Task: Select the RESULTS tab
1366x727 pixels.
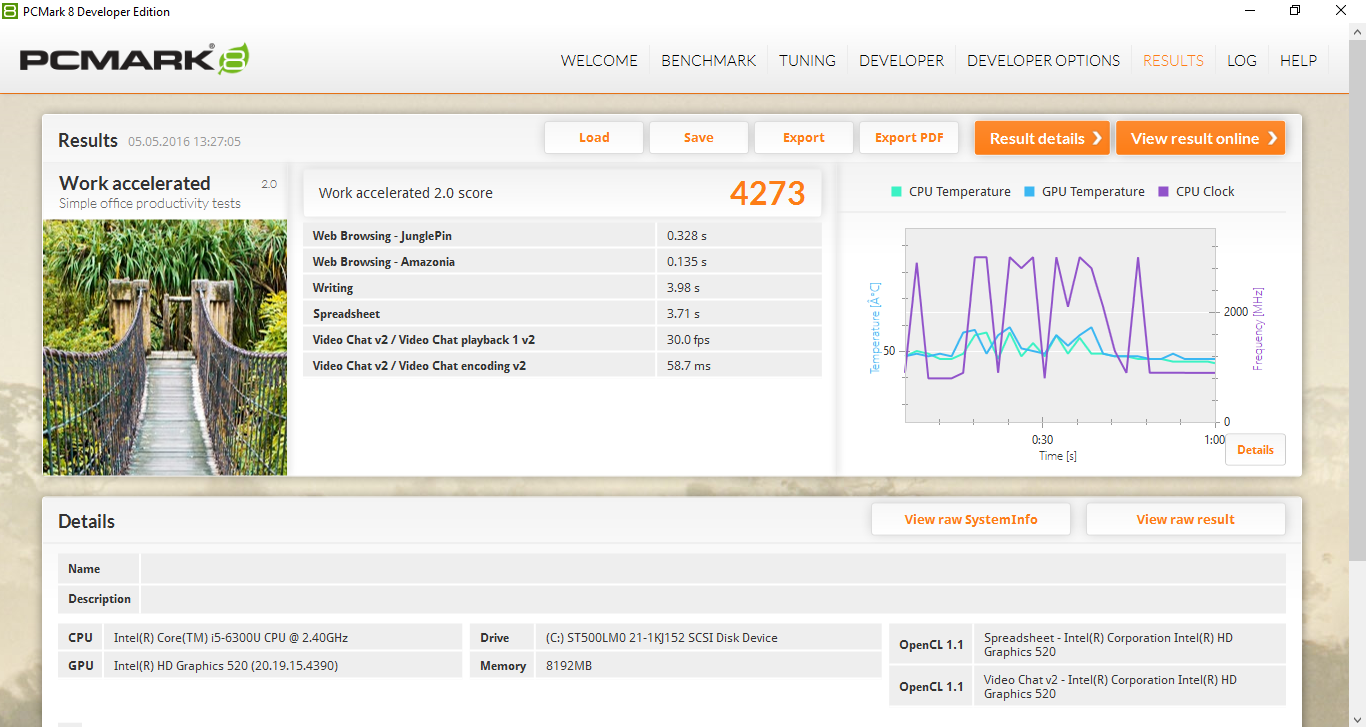Action: click(x=1173, y=60)
